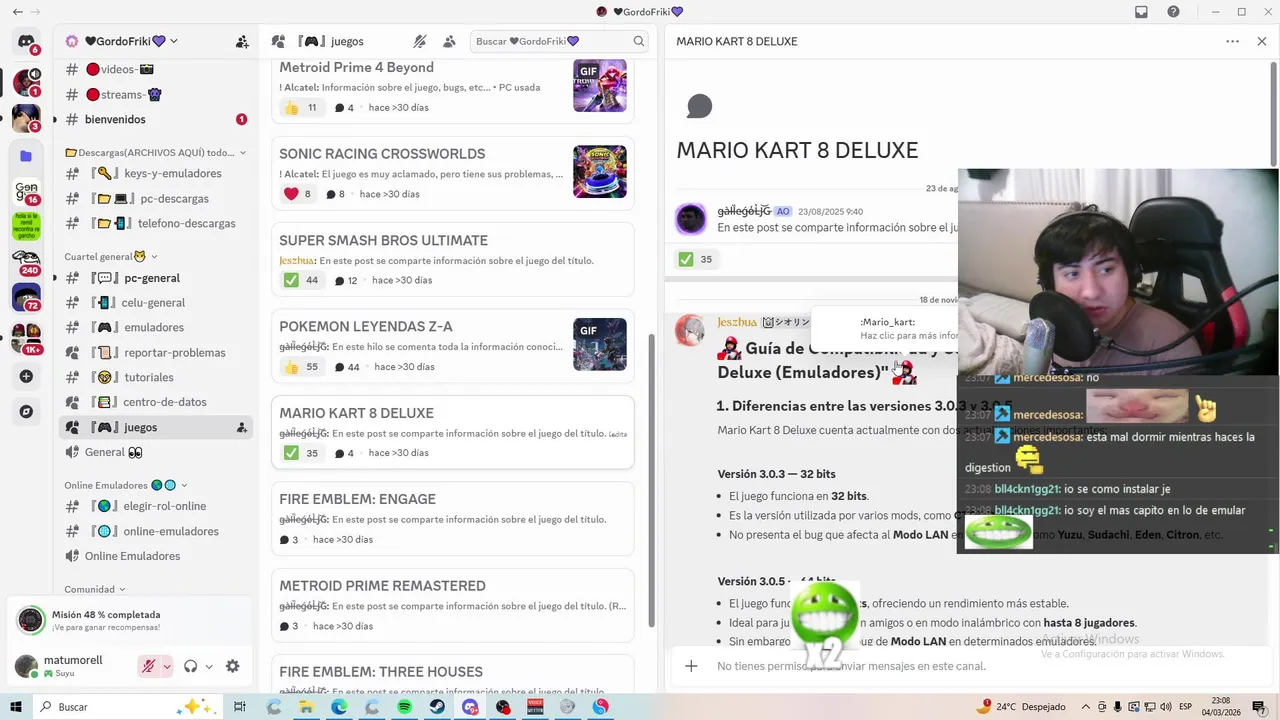Add a server with plus icon

pos(26,377)
